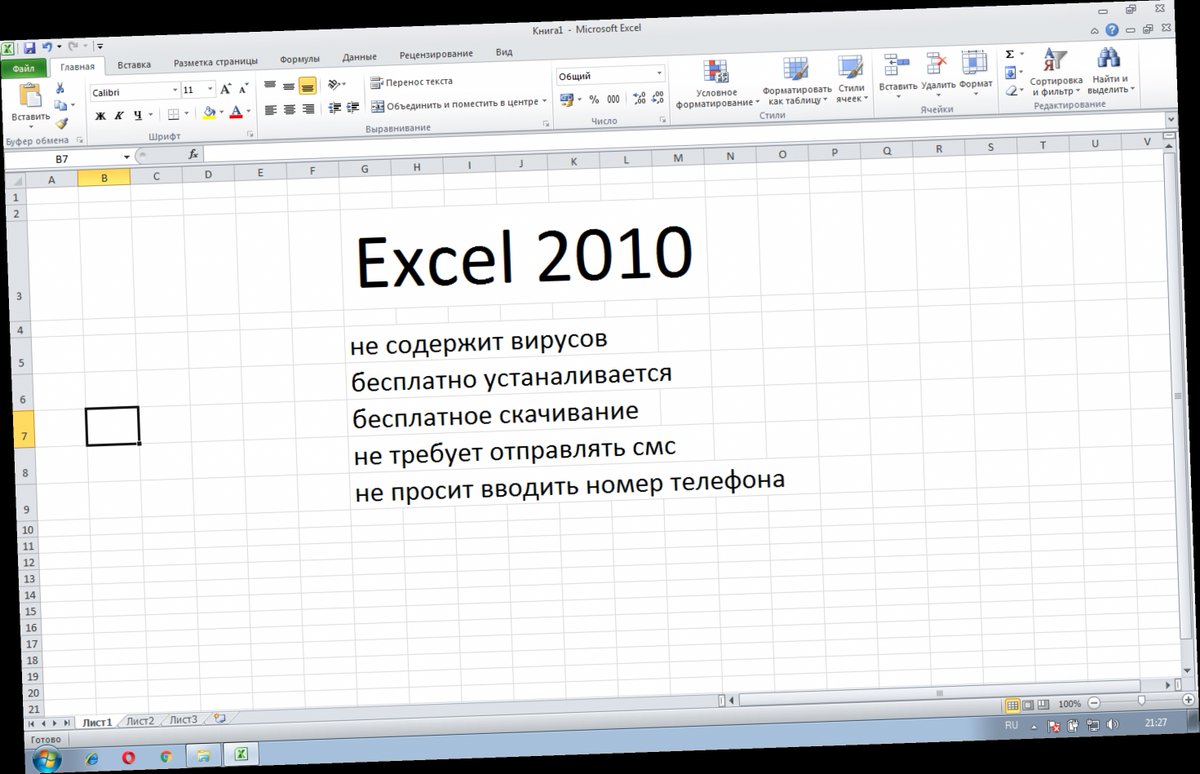Toggle align text left
Image resolution: width=1200 pixels, height=774 pixels.
click(270, 109)
